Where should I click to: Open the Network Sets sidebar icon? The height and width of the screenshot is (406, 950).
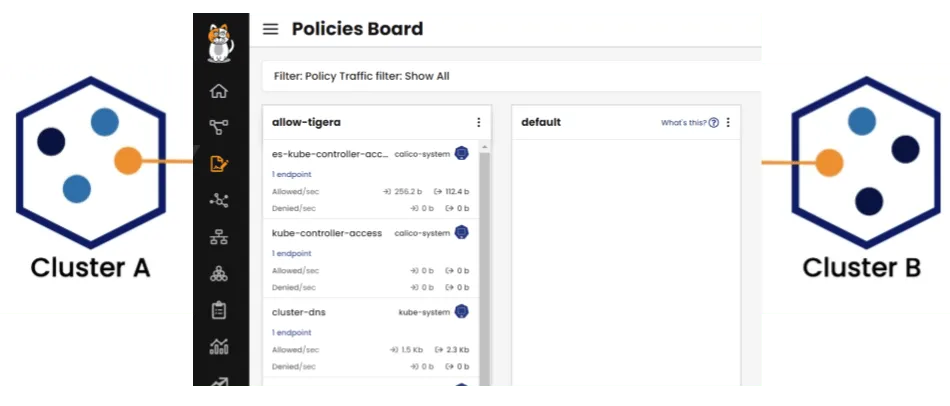coord(219,238)
